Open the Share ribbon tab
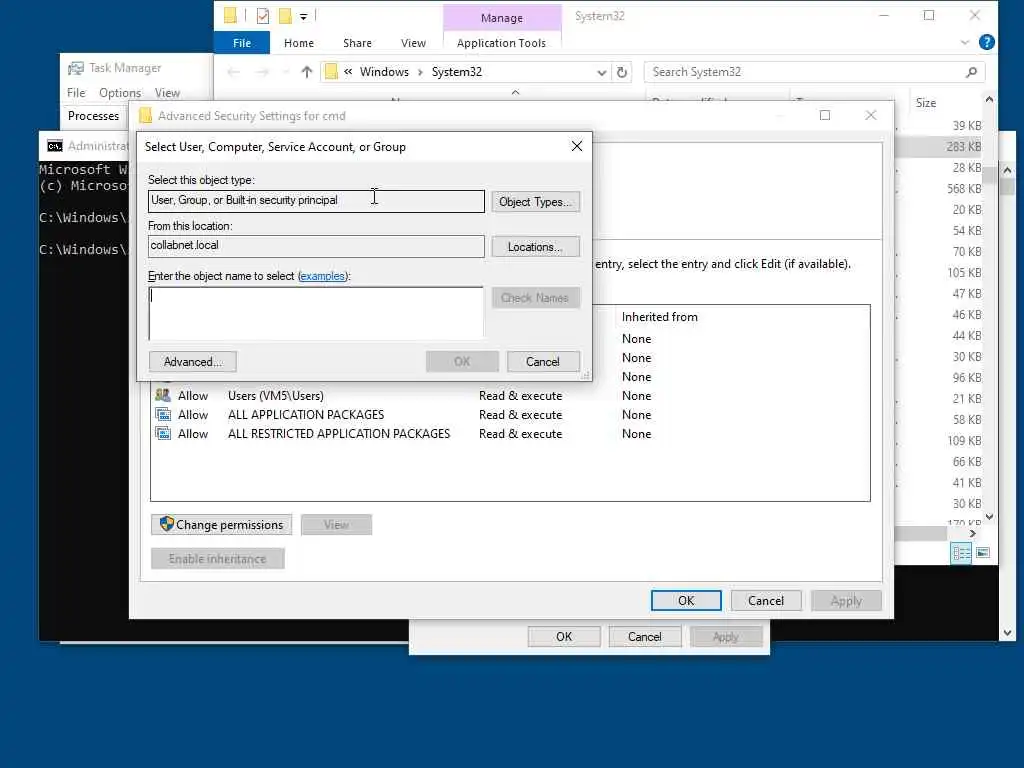The width and height of the screenshot is (1024, 768). [x=357, y=43]
